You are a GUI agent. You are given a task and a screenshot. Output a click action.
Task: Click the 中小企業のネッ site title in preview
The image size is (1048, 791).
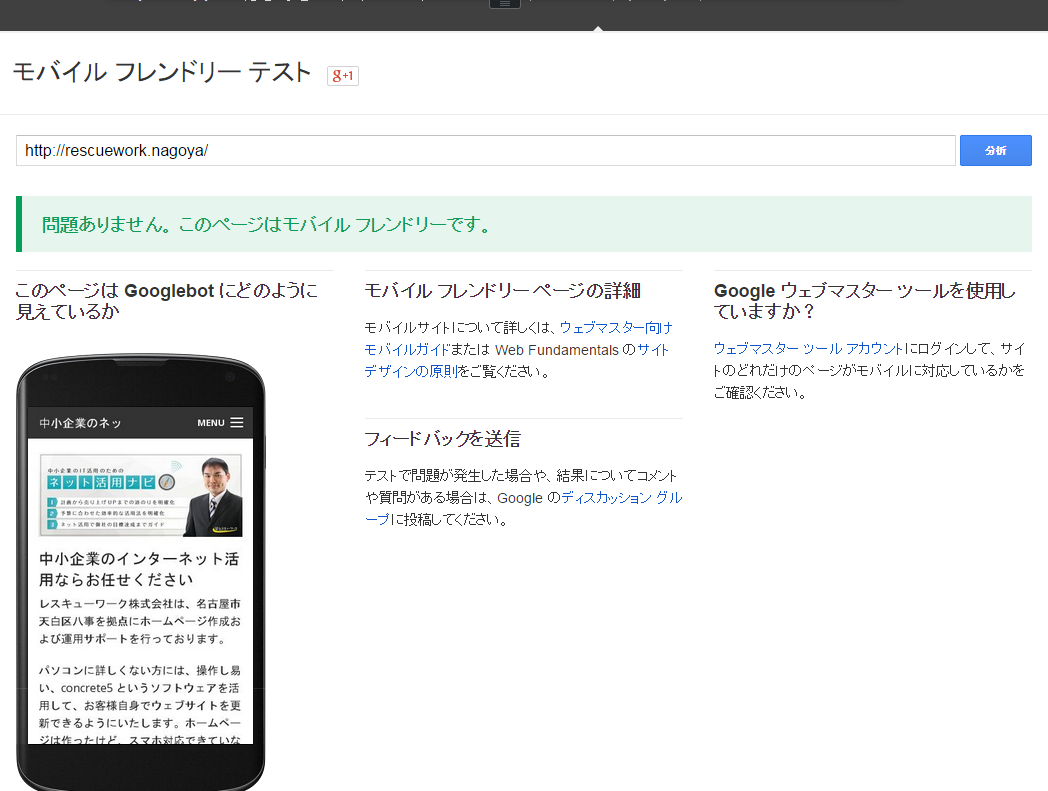pyautogui.click(x=80, y=423)
